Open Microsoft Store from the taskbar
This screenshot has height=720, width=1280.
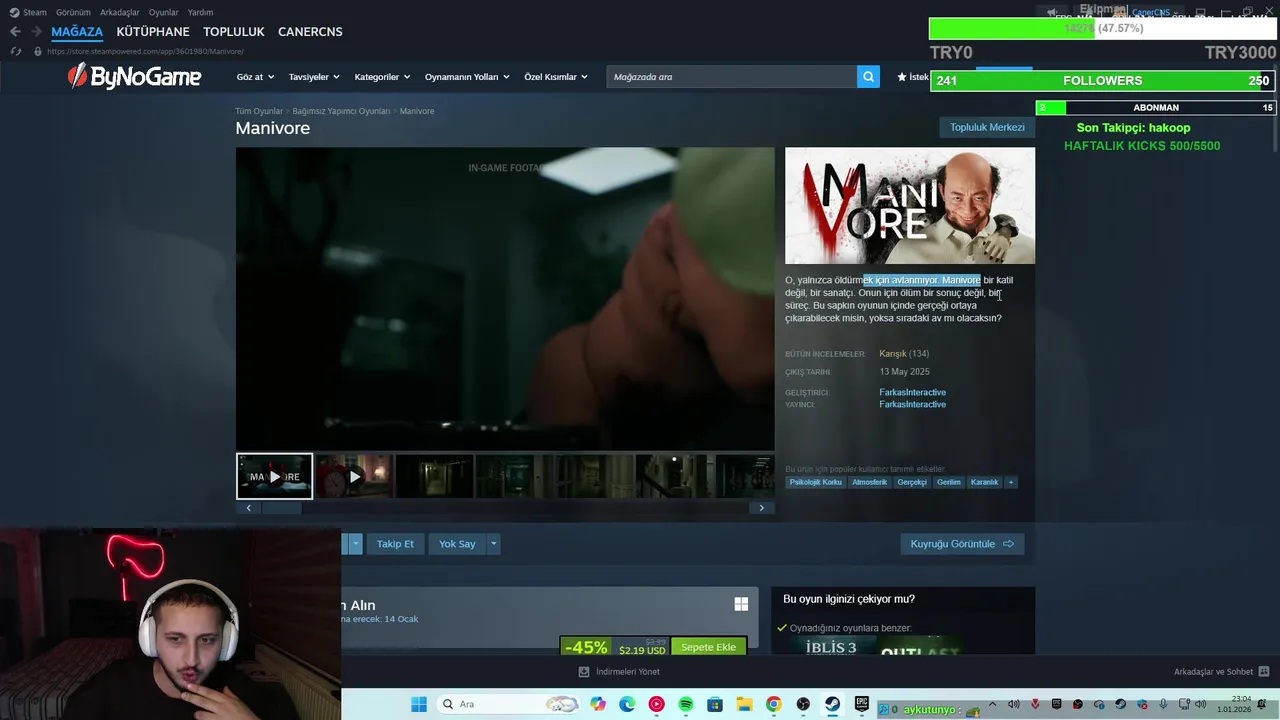tap(715, 704)
